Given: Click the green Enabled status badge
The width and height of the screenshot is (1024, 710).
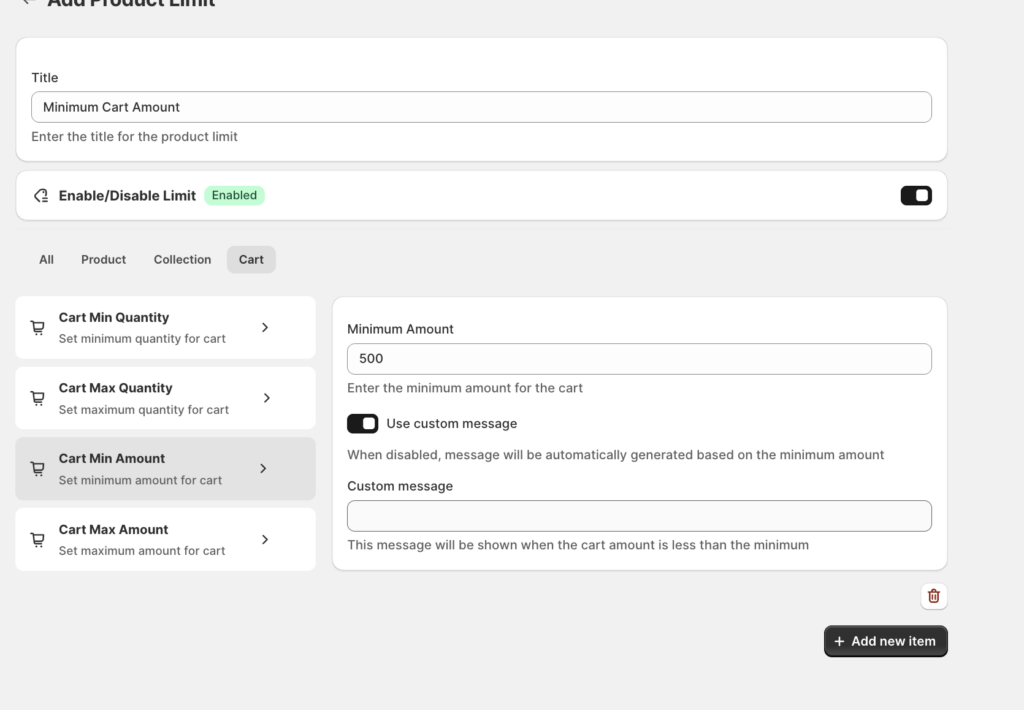Looking at the screenshot, I should (234, 195).
